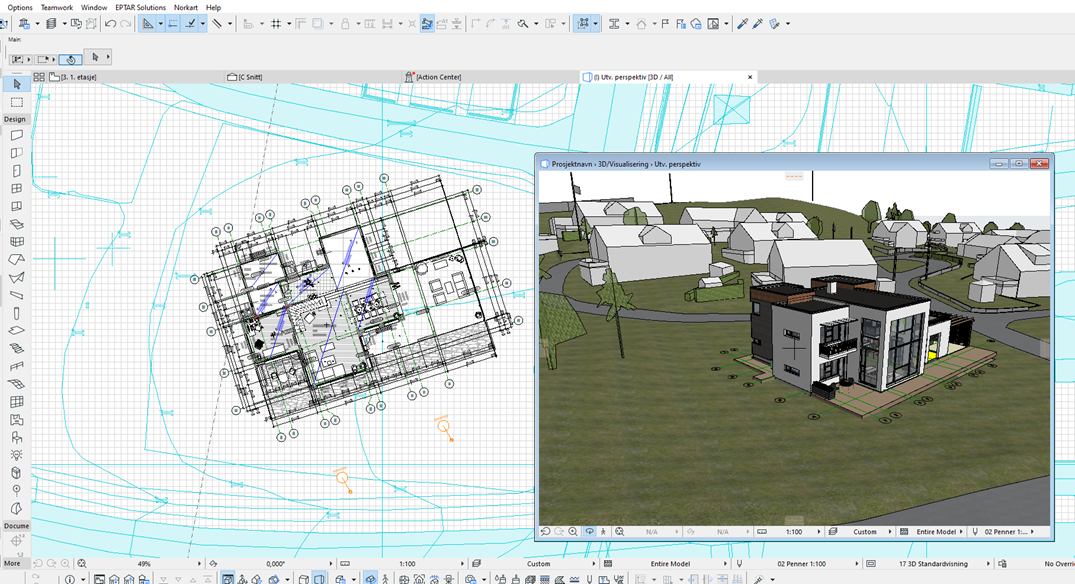This screenshot has height=584, width=1075.
Task: Select the Lamp tool in the toolbox
Action: coord(16,455)
